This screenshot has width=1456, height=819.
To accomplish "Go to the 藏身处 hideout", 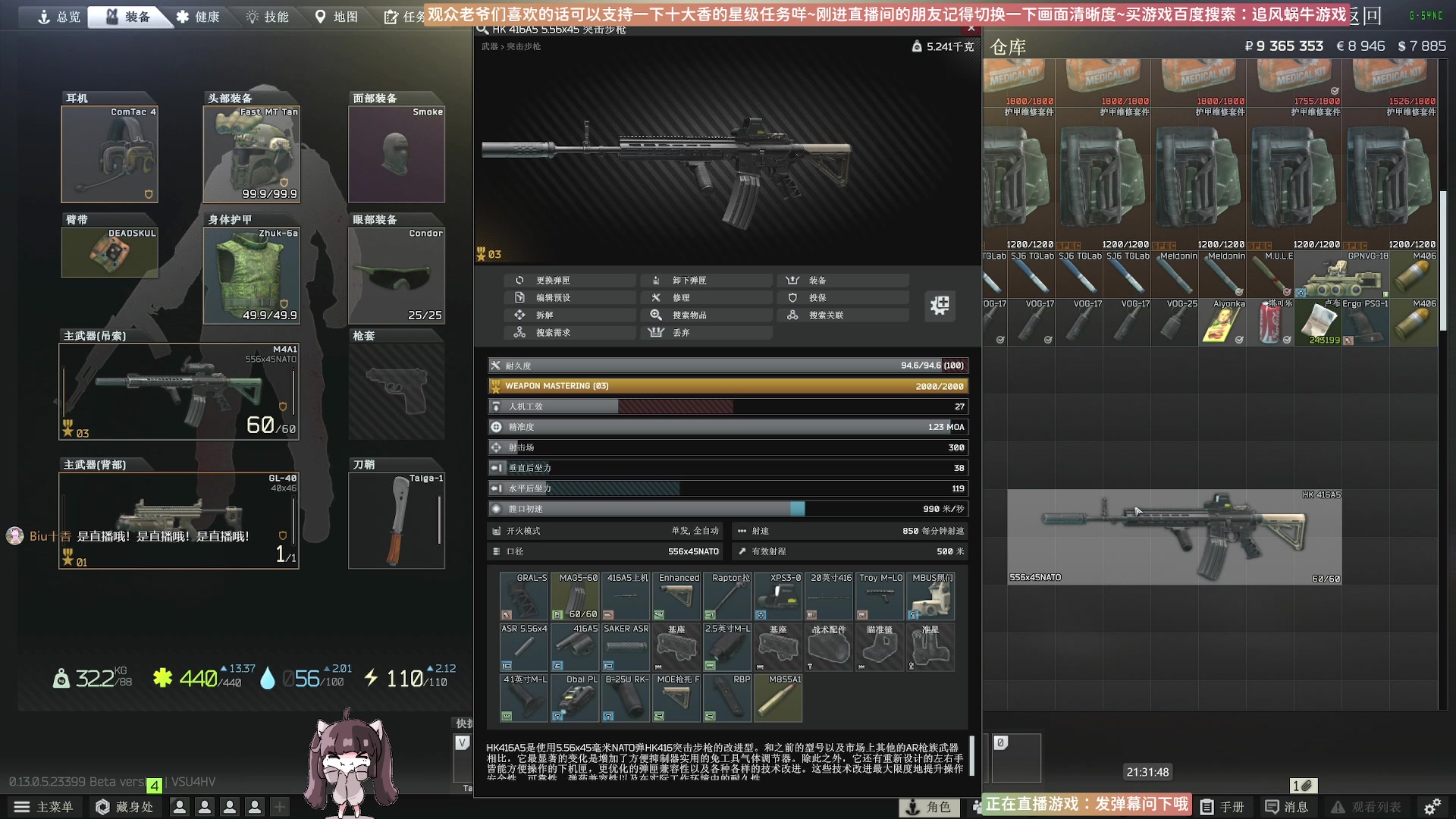I will tap(124, 807).
